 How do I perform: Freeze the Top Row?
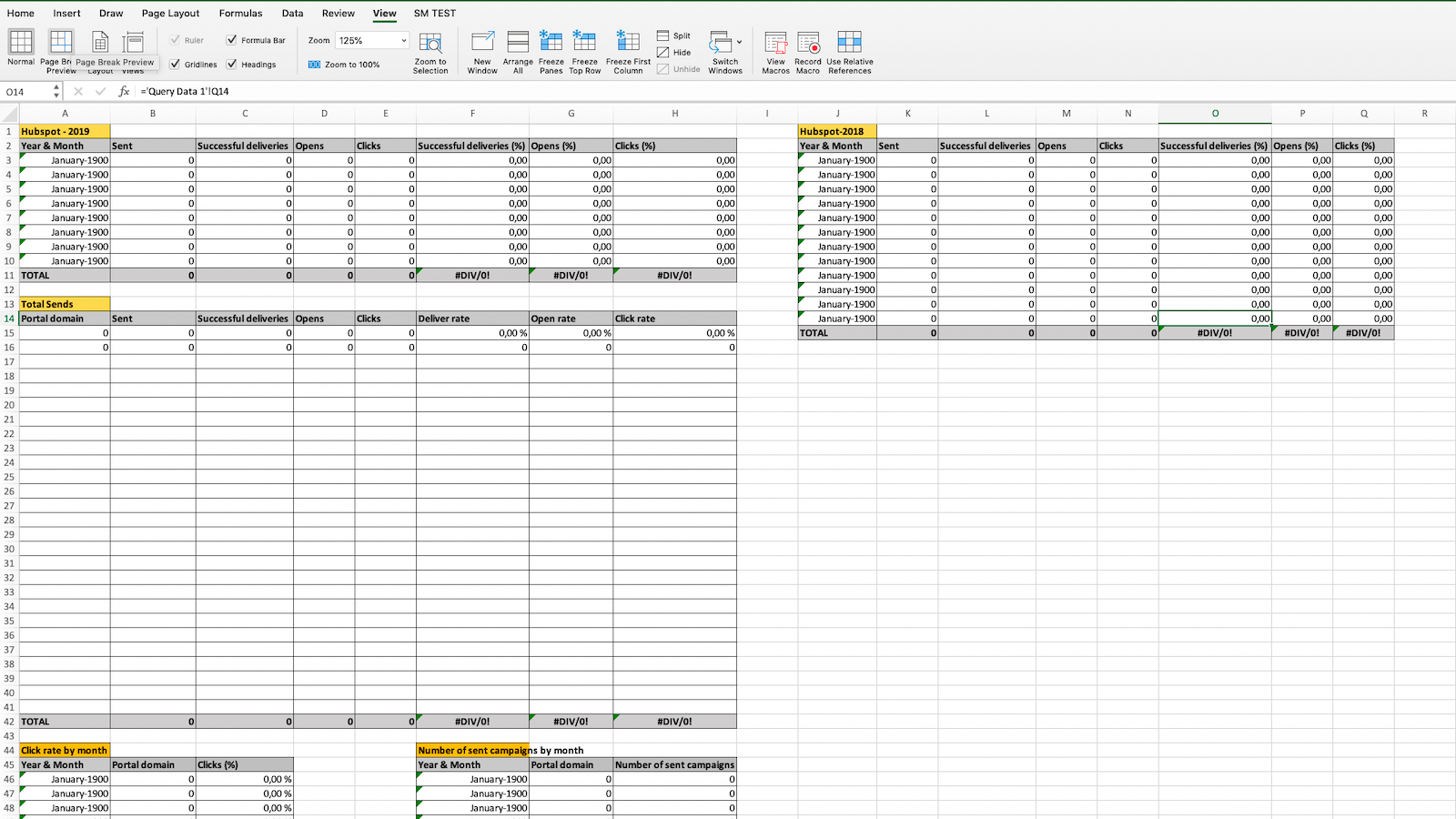(x=585, y=51)
